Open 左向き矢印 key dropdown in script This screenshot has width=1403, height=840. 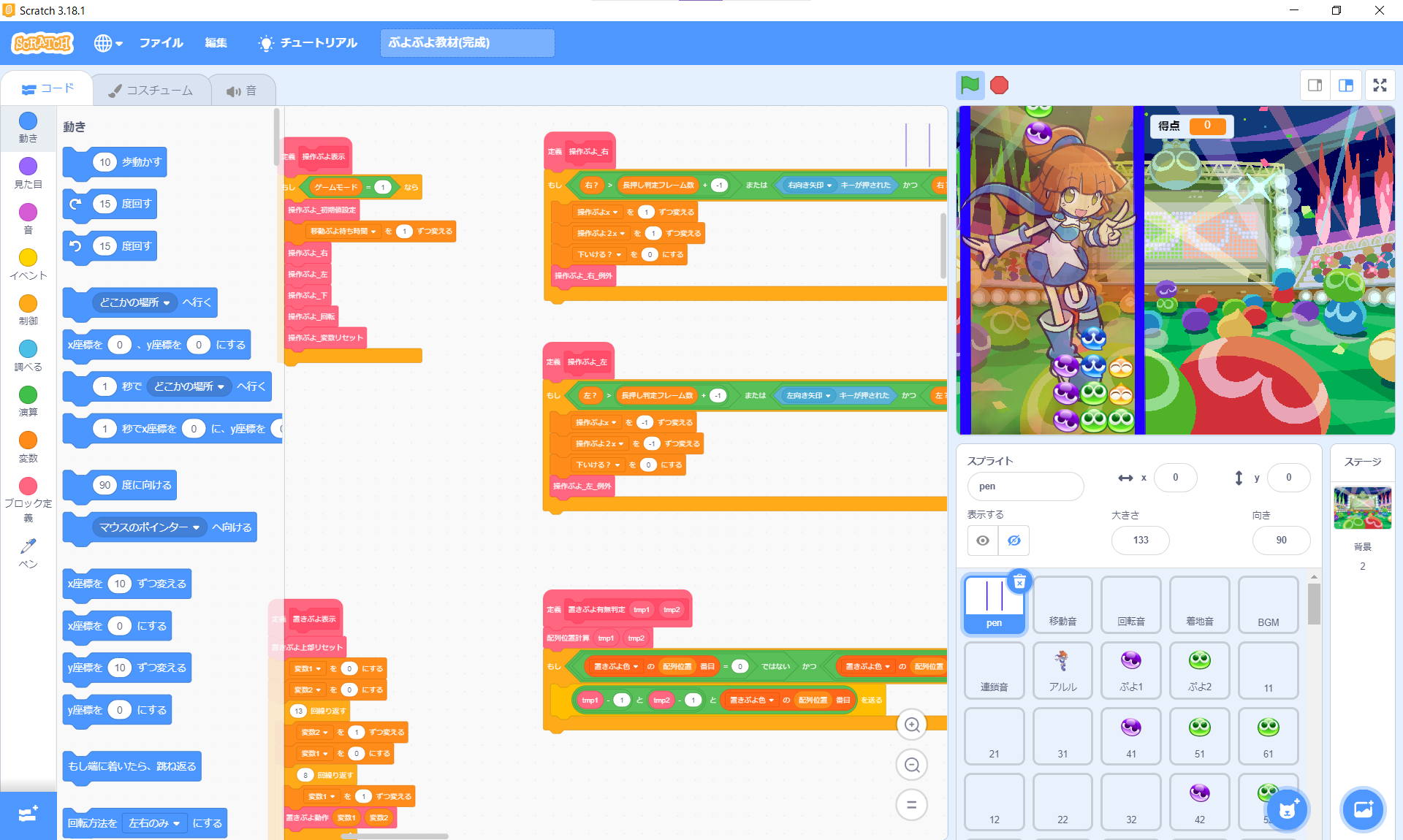(x=807, y=396)
